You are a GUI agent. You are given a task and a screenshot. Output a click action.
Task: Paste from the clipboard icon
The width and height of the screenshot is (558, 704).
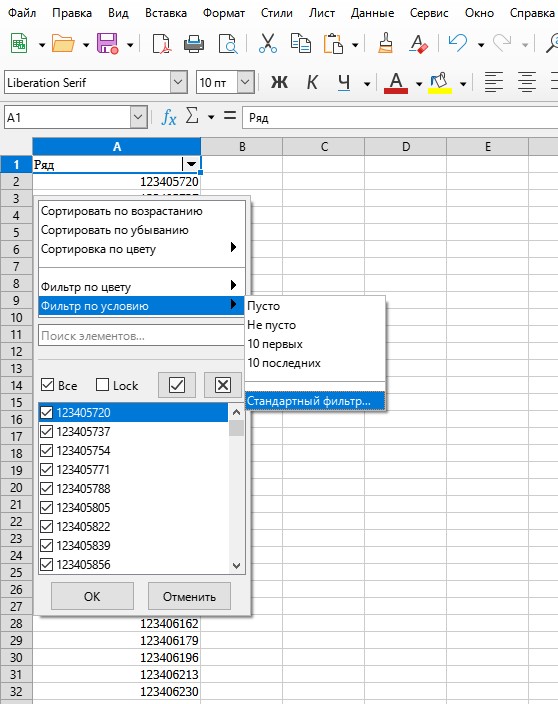click(x=334, y=44)
